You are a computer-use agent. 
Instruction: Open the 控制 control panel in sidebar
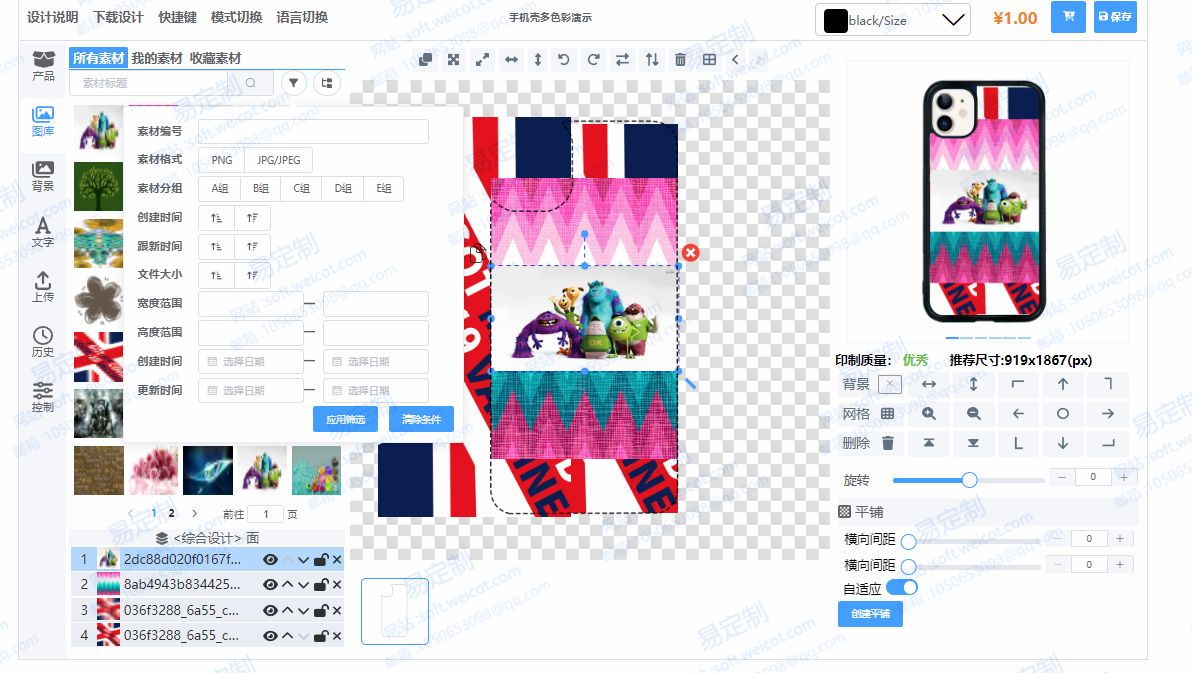(x=43, y=397)
